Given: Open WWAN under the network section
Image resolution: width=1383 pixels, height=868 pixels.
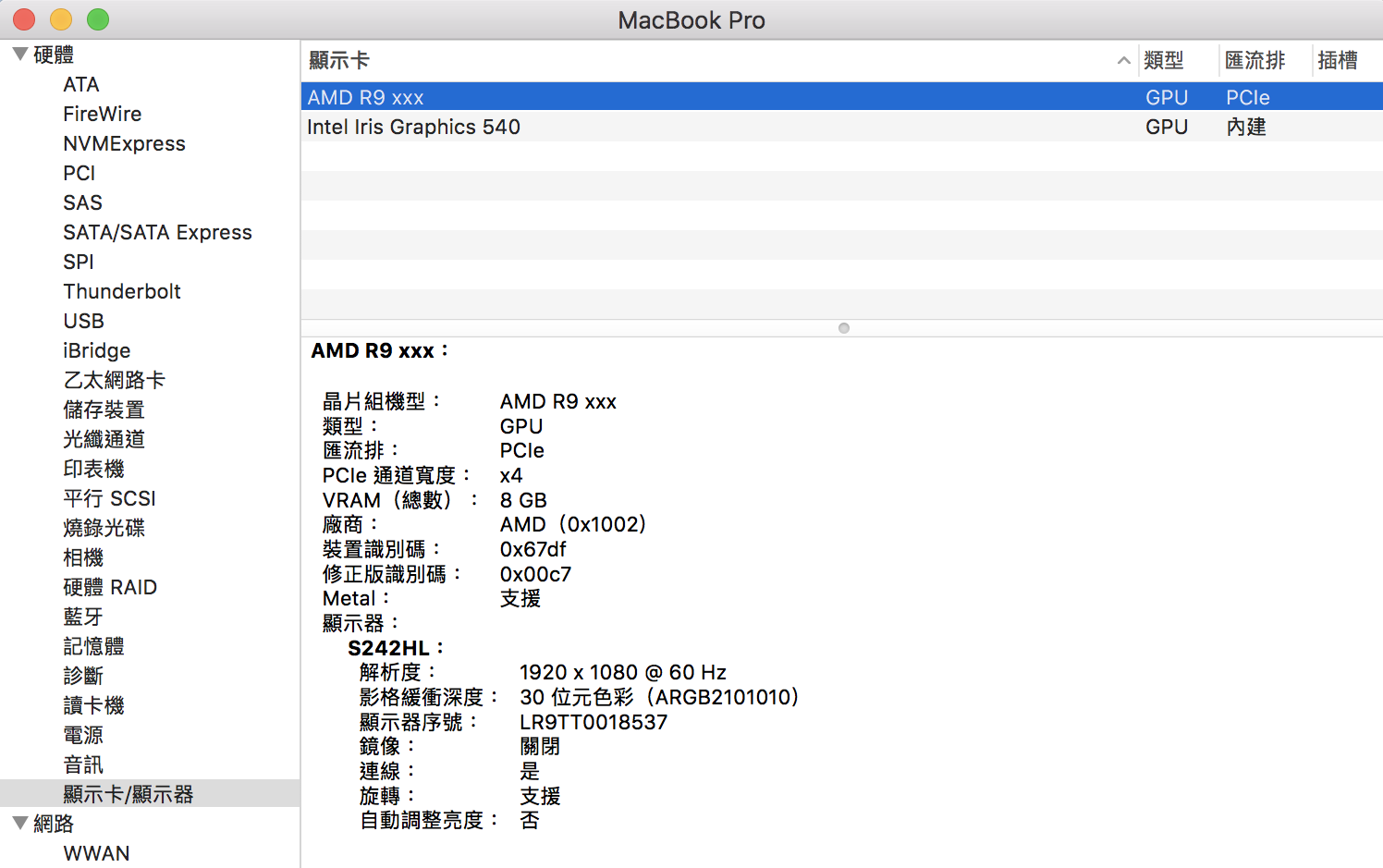Looking at the screenshot, I should click(x=96, y=853).
